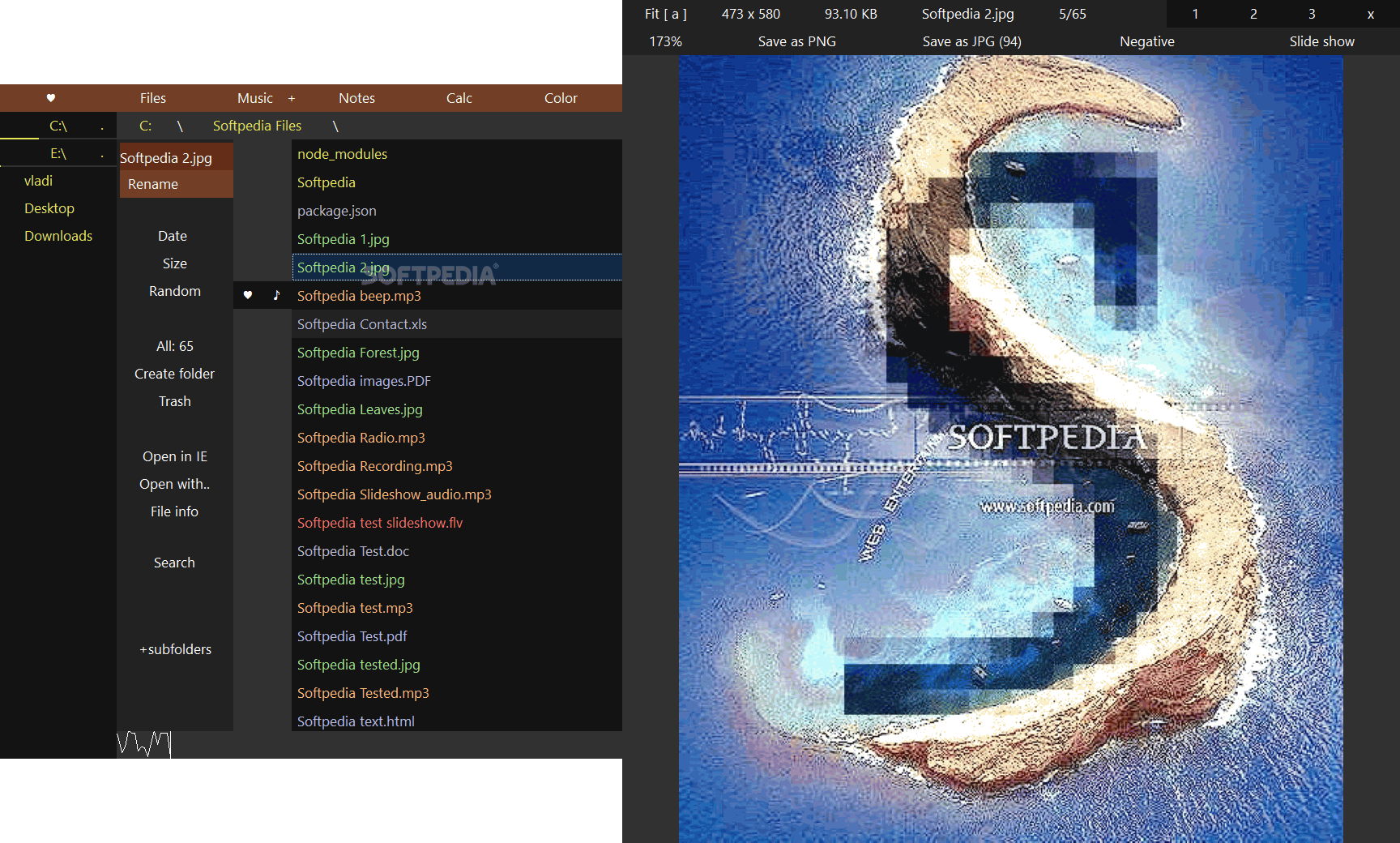Click the Softpedia 2.jpg image preview
1400x843 pixels.
(x=1010, y=449)
